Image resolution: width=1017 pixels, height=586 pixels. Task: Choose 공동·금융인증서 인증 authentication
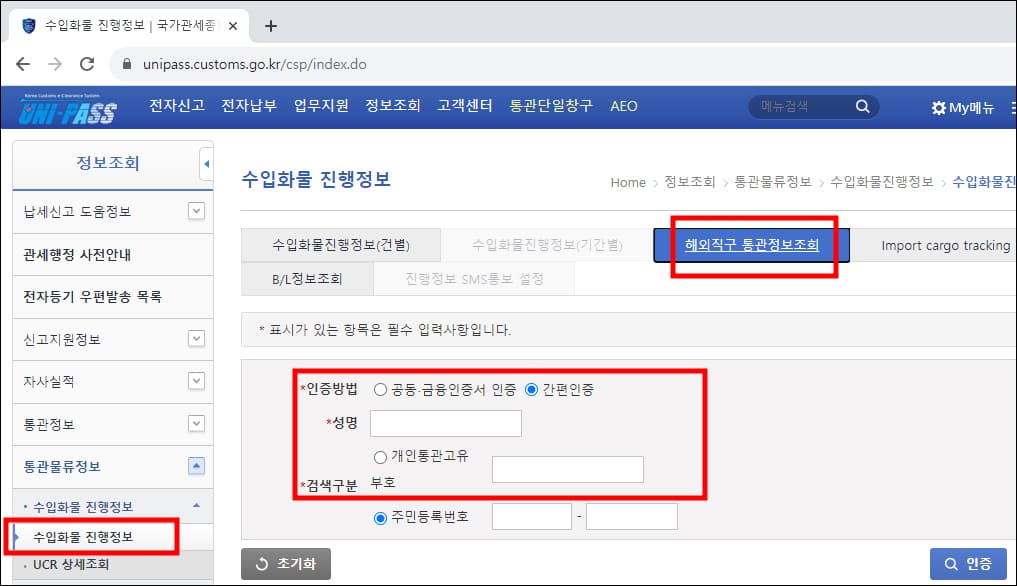(x=382, y=391)
